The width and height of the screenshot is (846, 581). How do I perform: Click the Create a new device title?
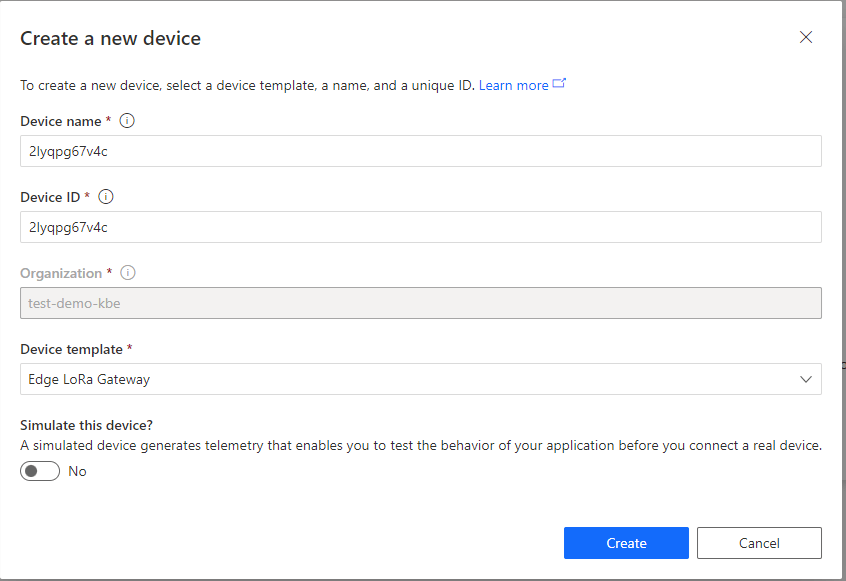tap(110, 39)
